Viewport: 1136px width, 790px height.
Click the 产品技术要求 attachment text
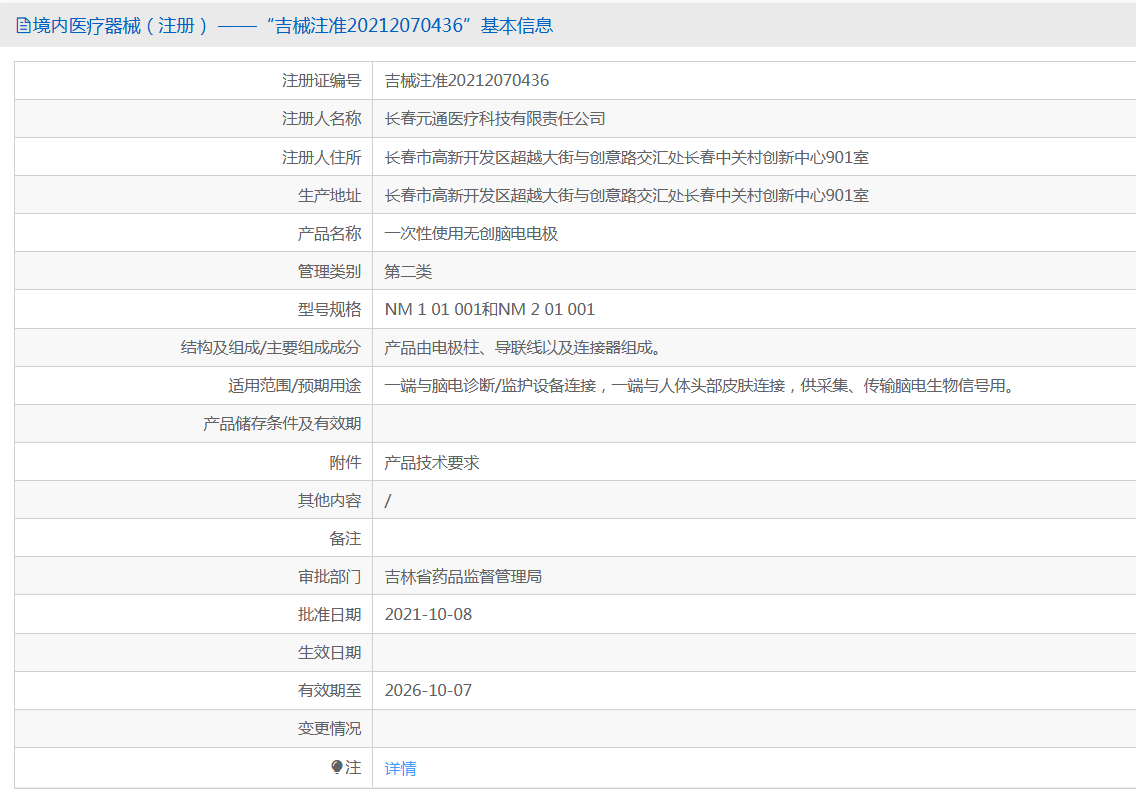[432, 462]
